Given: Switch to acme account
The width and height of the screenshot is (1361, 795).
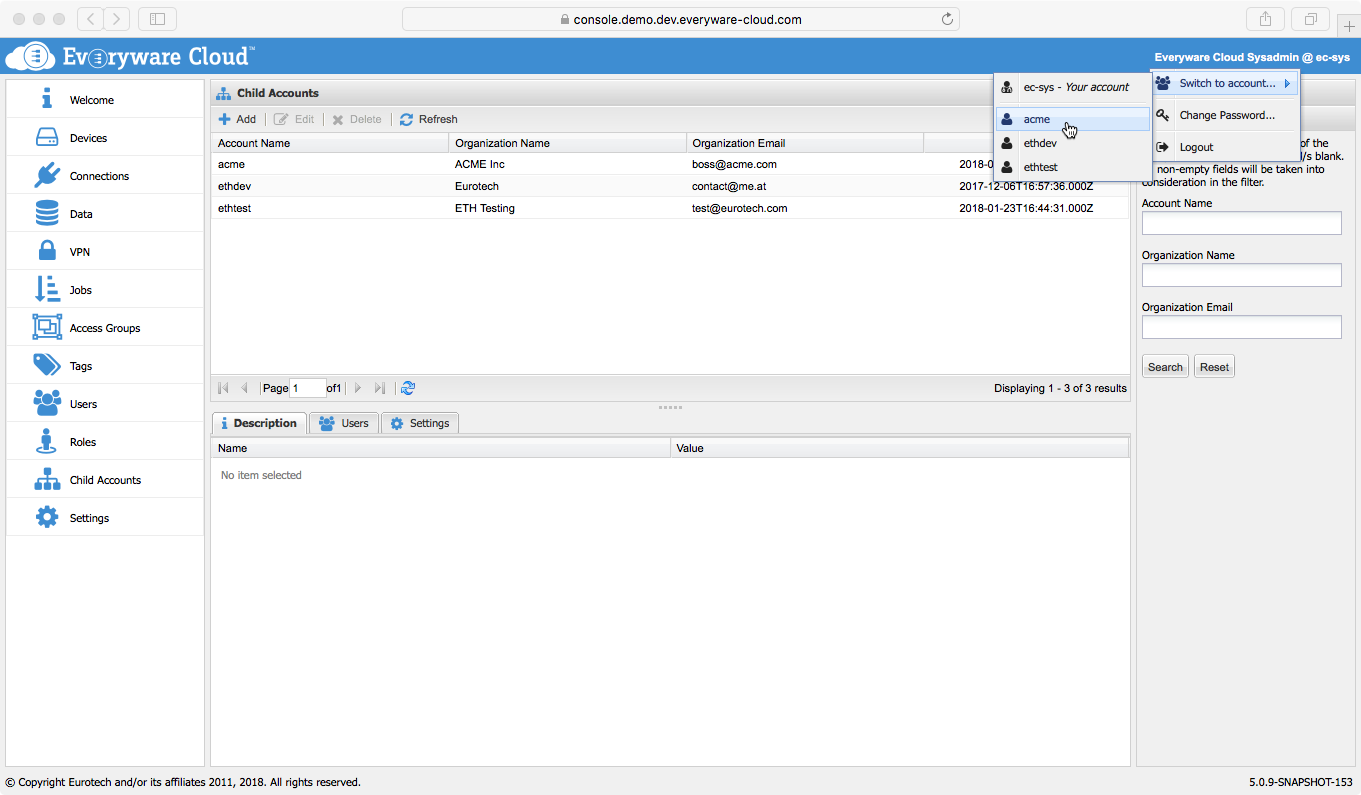Looking at the screenshot, I should tap(1073, 119).
